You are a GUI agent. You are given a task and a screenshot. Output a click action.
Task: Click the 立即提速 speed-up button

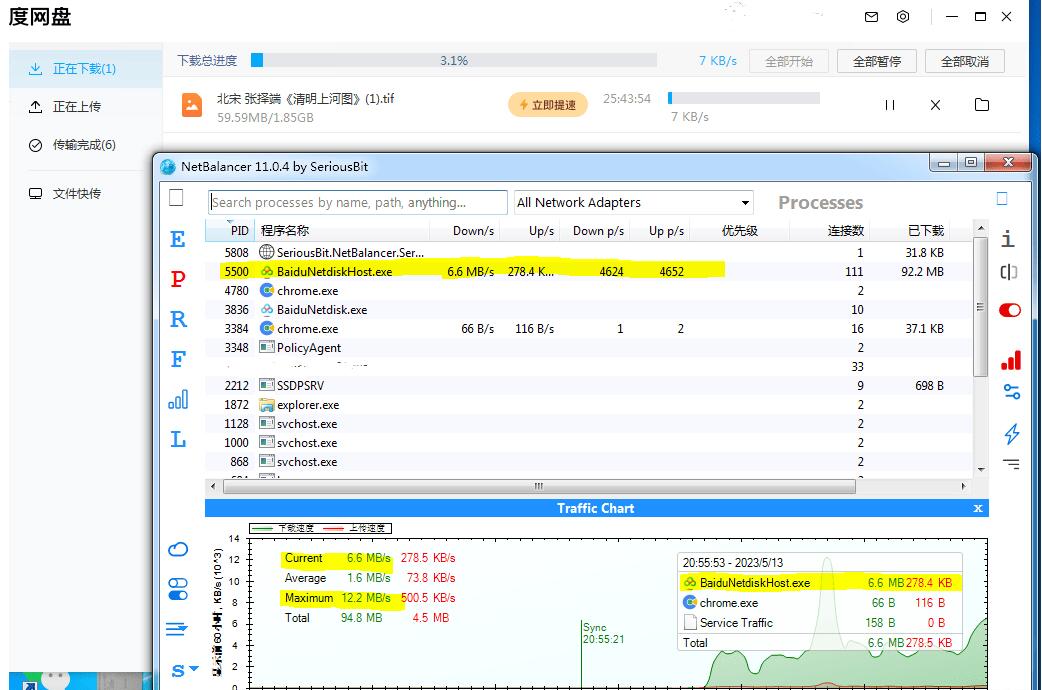(548, 105)
